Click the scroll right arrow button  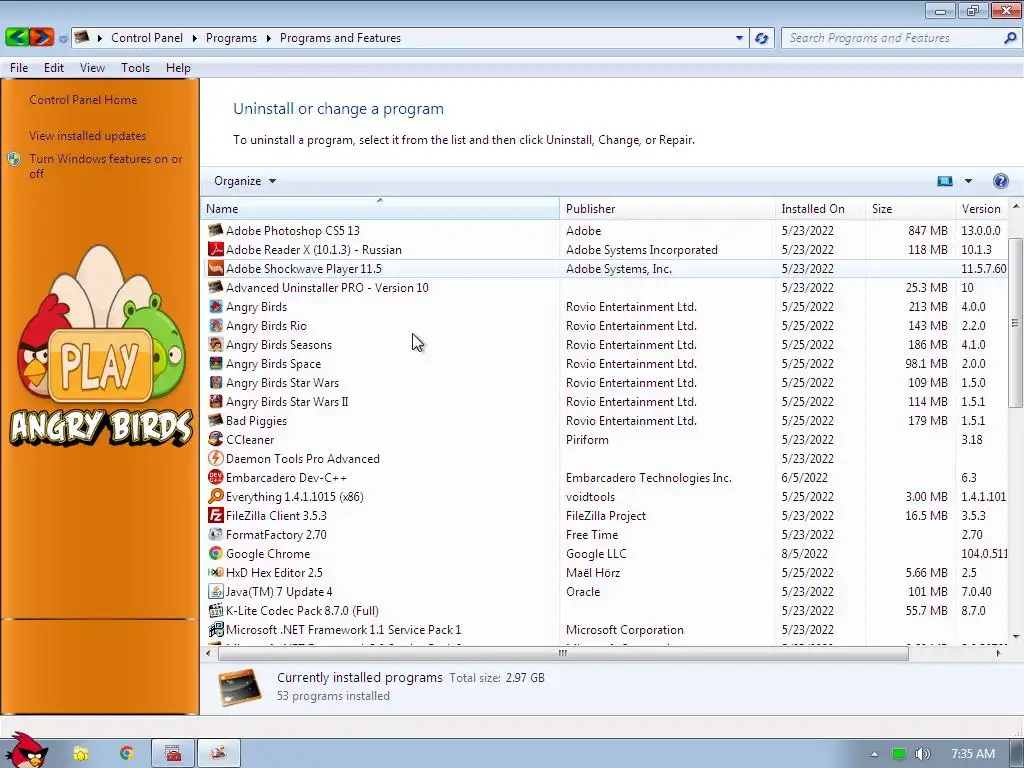(998, 653)
